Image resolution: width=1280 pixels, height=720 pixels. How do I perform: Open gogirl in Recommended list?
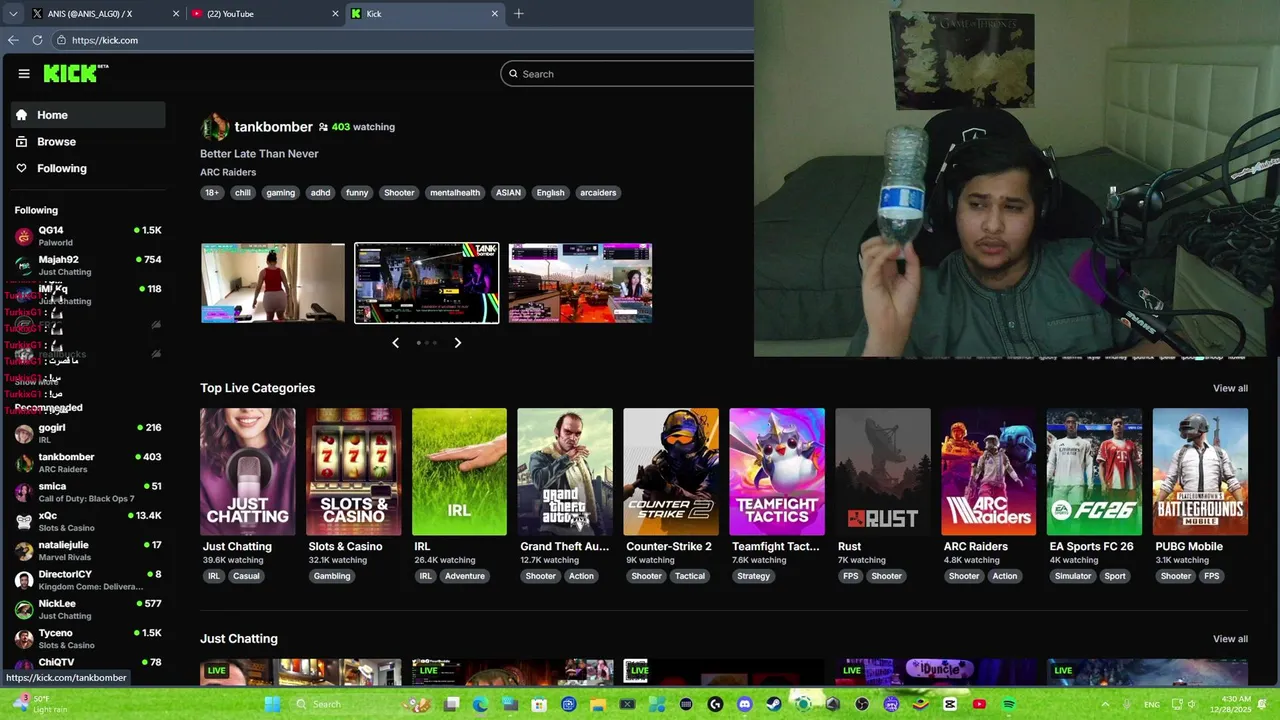[x=88, y=433]
